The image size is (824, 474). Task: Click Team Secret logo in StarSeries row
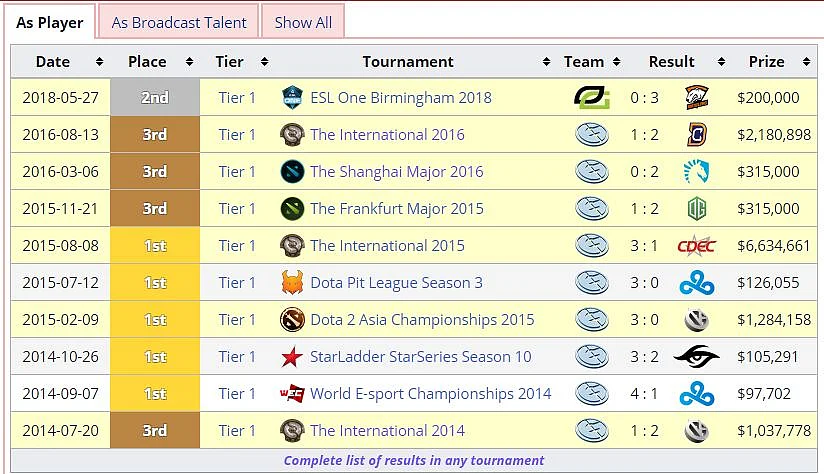tap(697, 357)
